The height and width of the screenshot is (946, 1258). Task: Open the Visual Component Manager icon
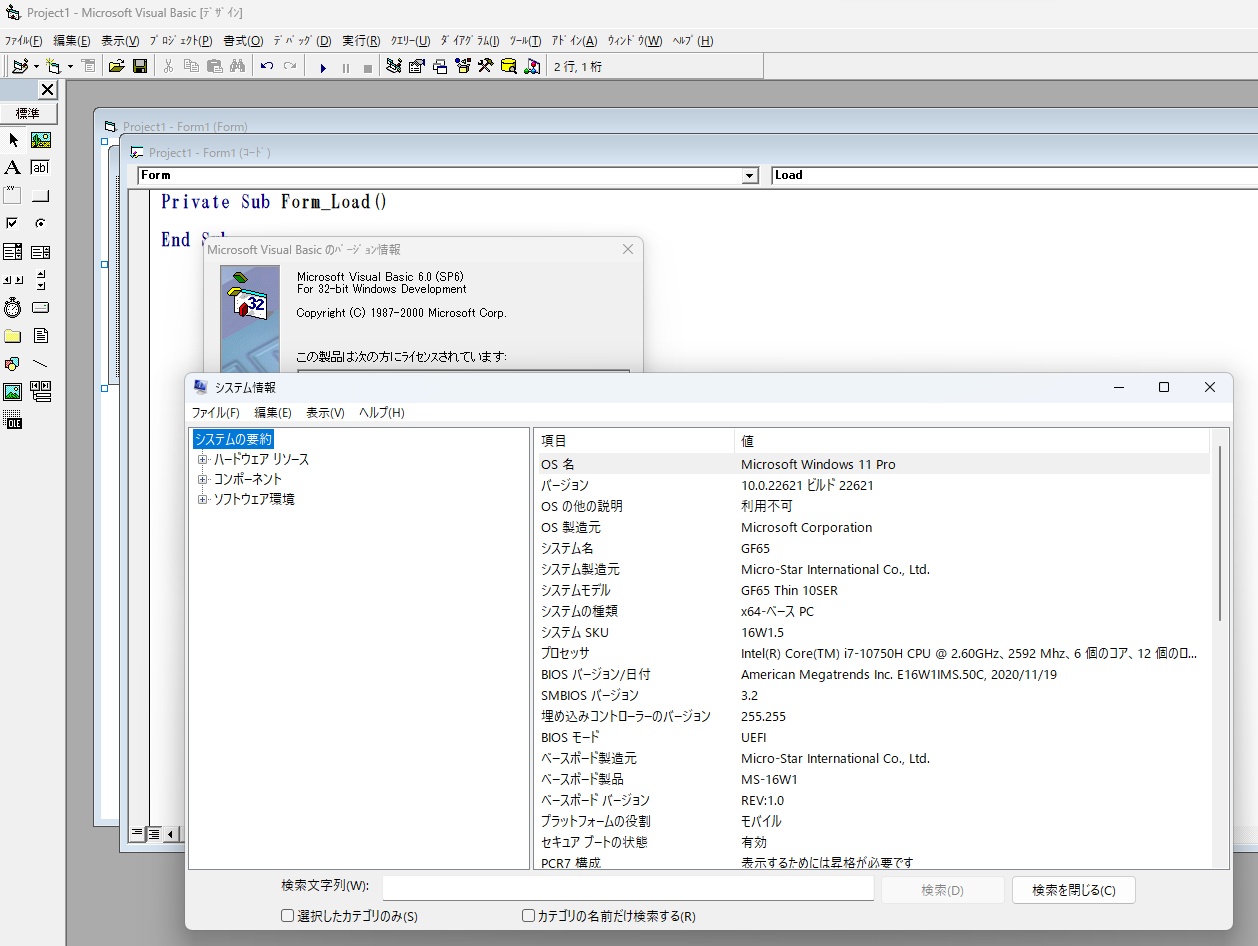pos(532,66)
